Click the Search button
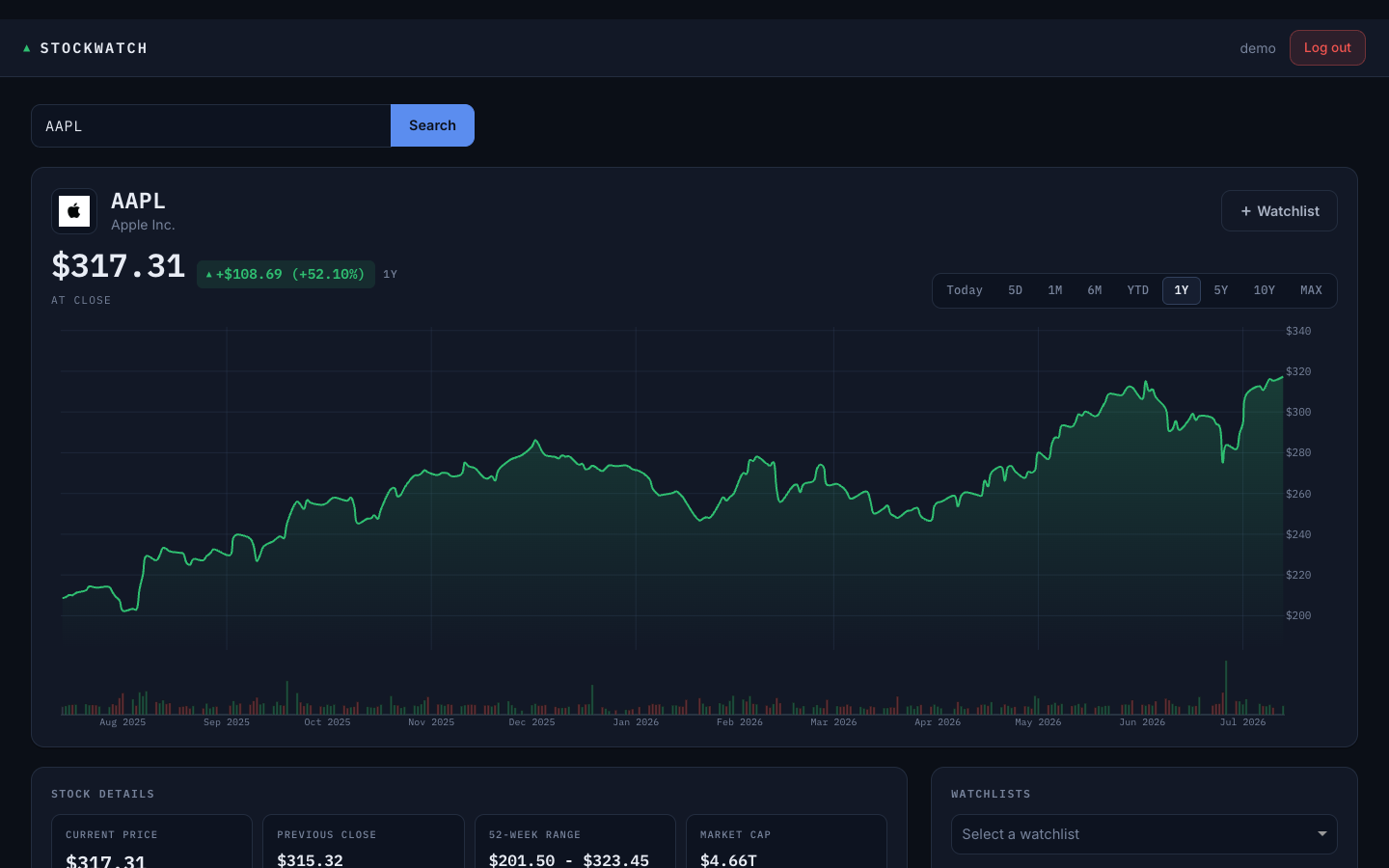 pos(432,125)
